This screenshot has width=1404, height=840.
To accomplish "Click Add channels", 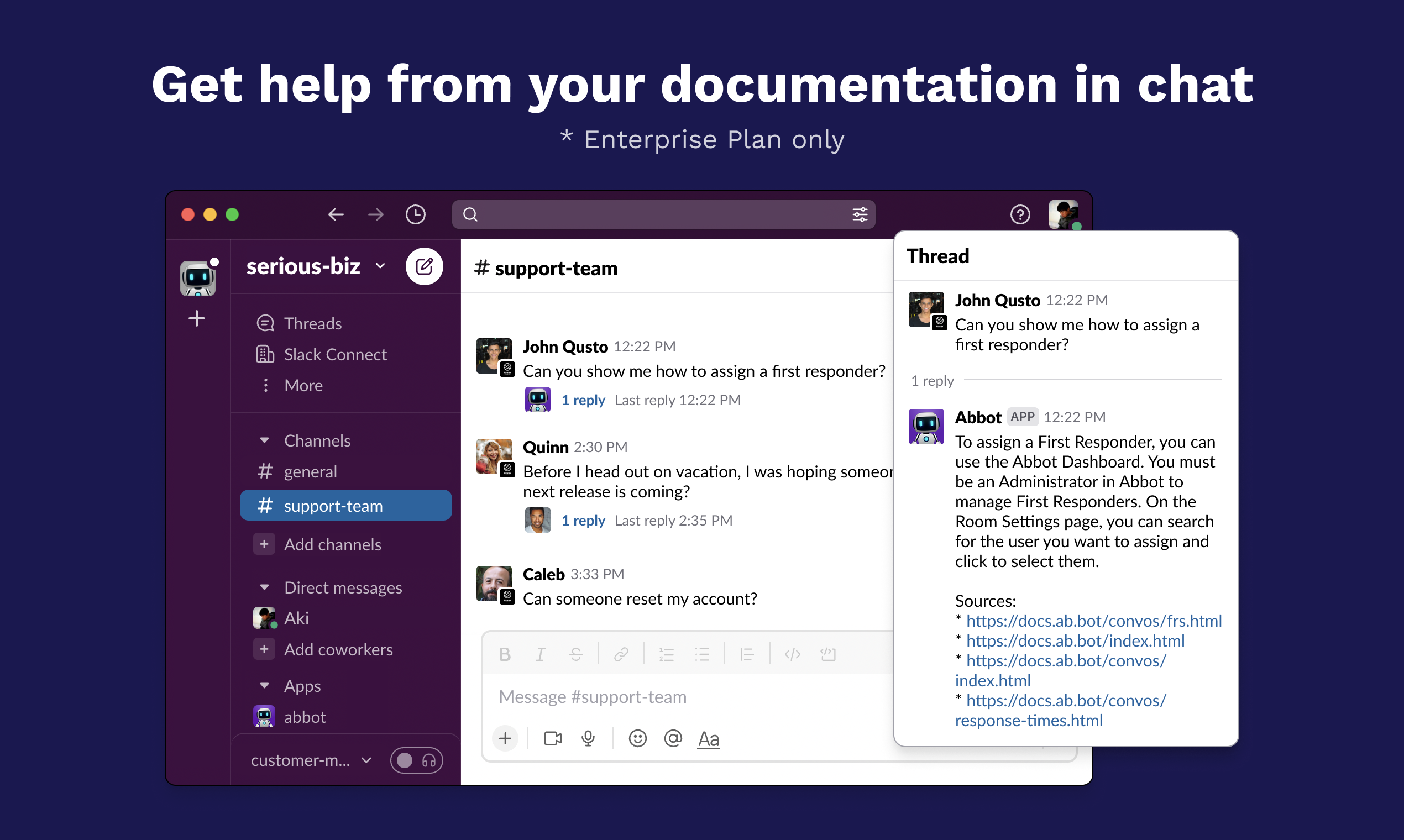I will 317,544.
